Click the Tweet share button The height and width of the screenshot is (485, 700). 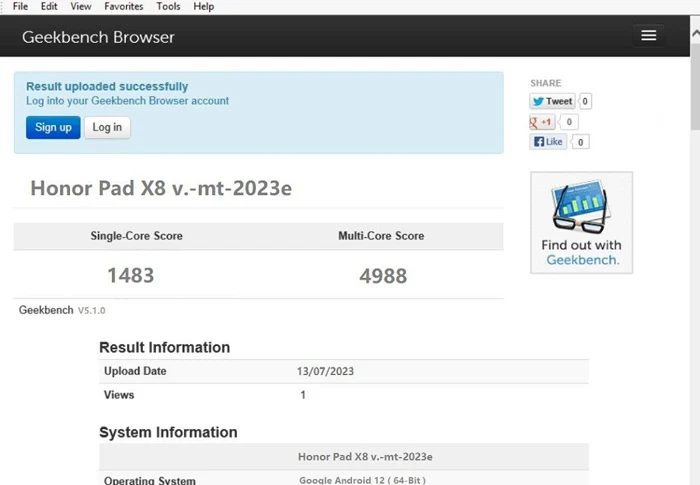tap(552, 101)
